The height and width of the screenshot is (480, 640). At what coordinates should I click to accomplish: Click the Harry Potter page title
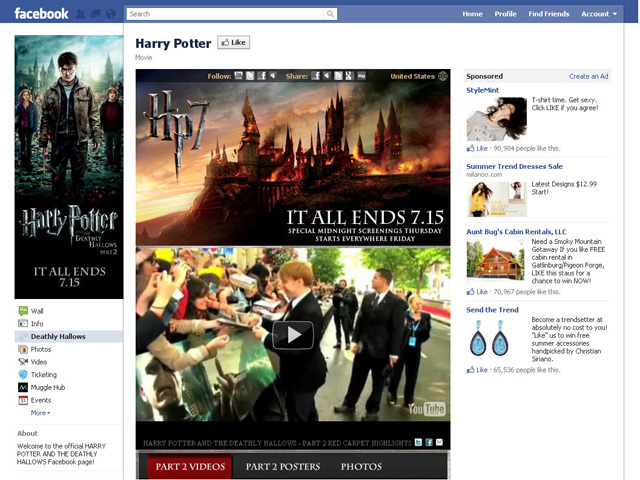[173, 43]
